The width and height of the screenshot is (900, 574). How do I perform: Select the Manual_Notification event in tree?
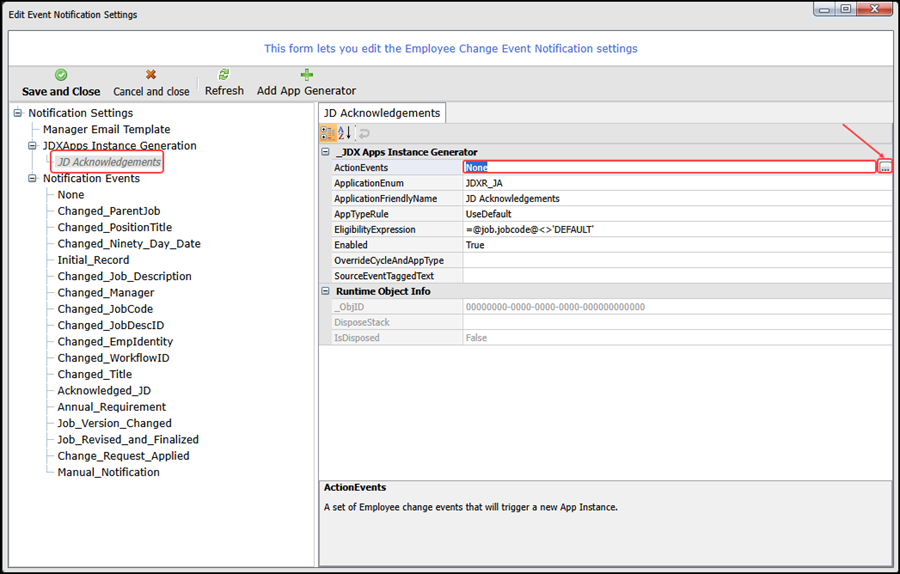(x=108, y=472)
